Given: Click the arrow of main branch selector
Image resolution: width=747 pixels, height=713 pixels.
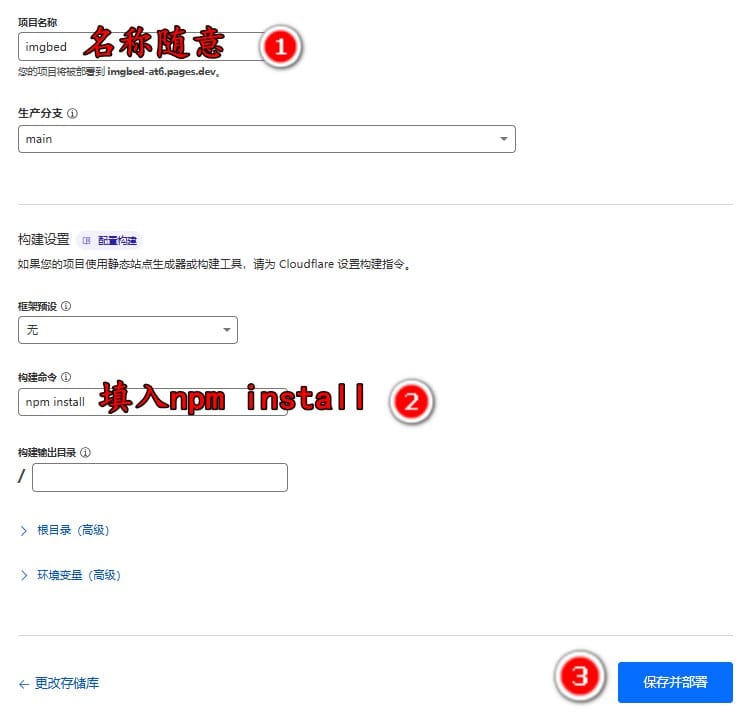Looking at the screenshot, I should pyautogui.click(x=504, y=139).
